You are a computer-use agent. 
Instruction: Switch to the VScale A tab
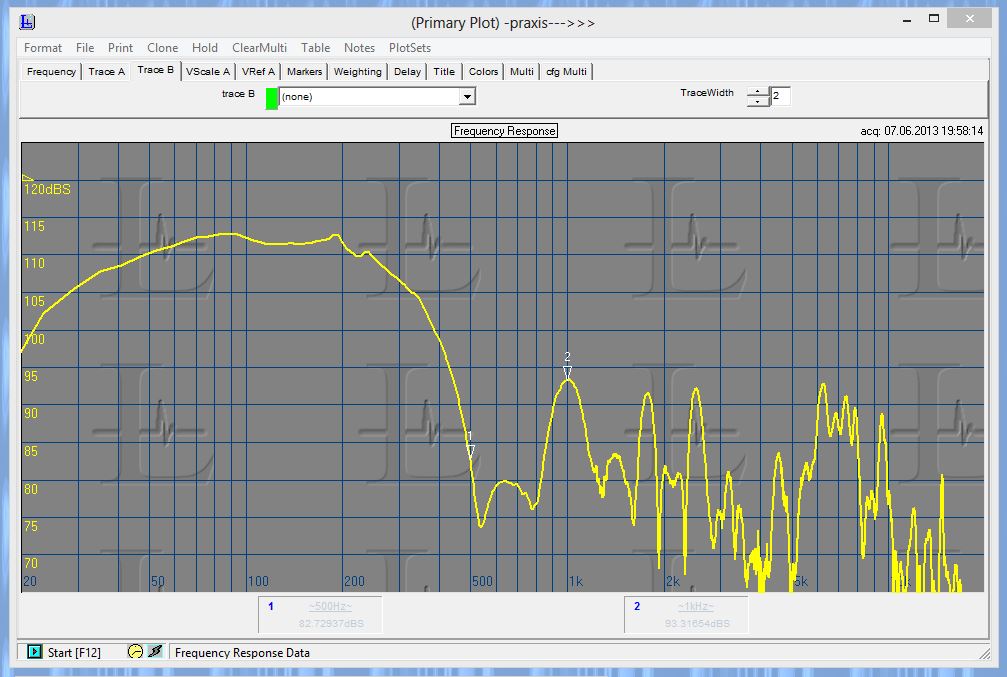pos(207,71)
